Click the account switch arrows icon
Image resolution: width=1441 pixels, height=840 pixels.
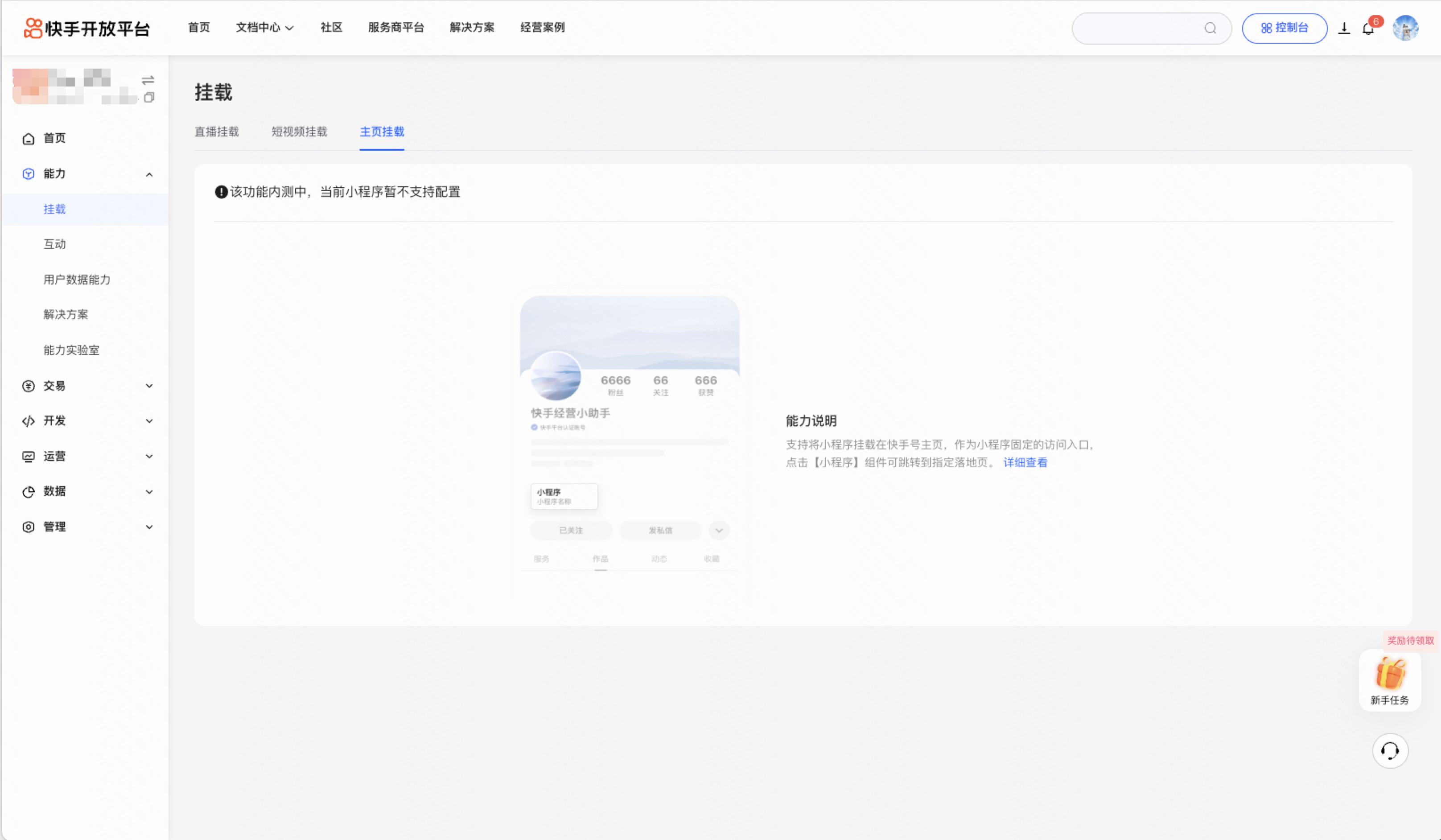(148, 79)
